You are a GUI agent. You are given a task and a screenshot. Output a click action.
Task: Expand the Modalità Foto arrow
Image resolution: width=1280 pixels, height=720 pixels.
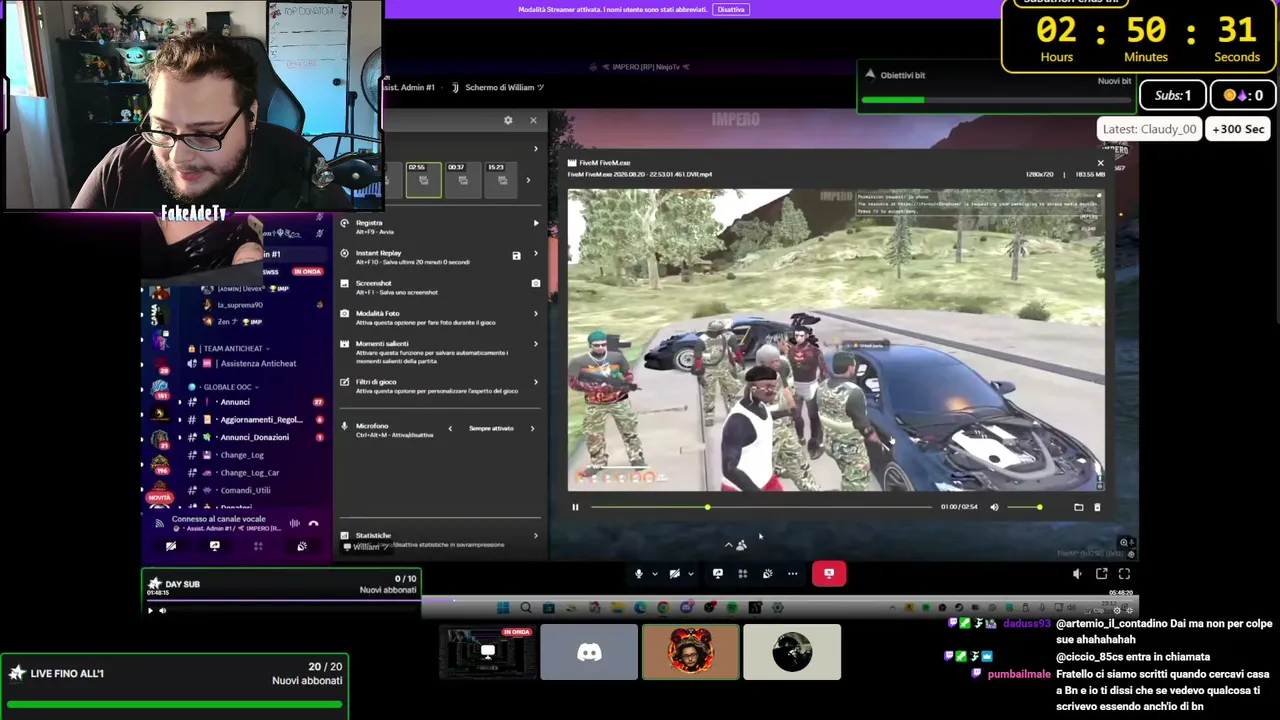(535, 314)
